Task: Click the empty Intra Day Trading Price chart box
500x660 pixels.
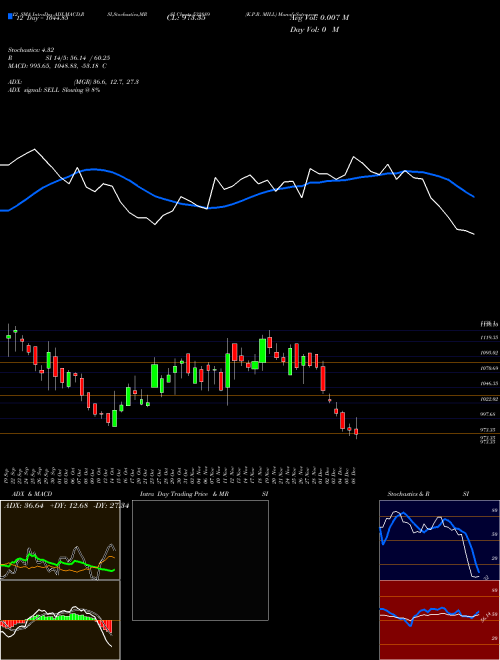Action: click(x=200, y=560)
